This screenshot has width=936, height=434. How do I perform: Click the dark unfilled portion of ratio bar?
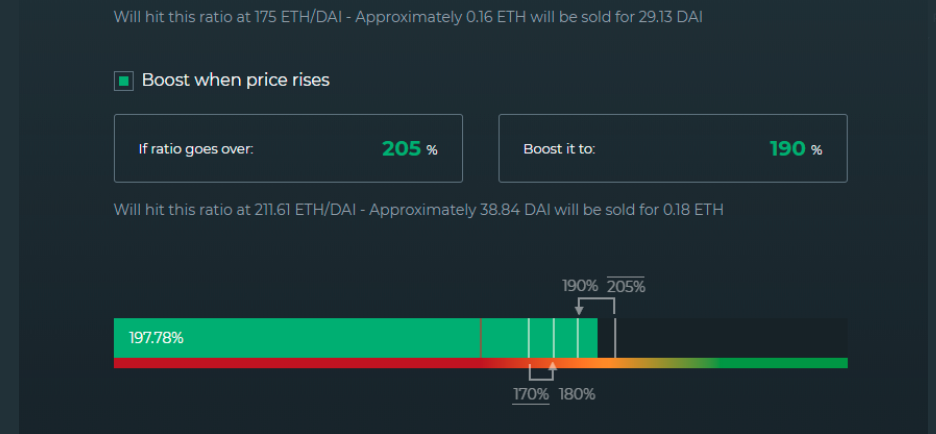coord(722,338)
